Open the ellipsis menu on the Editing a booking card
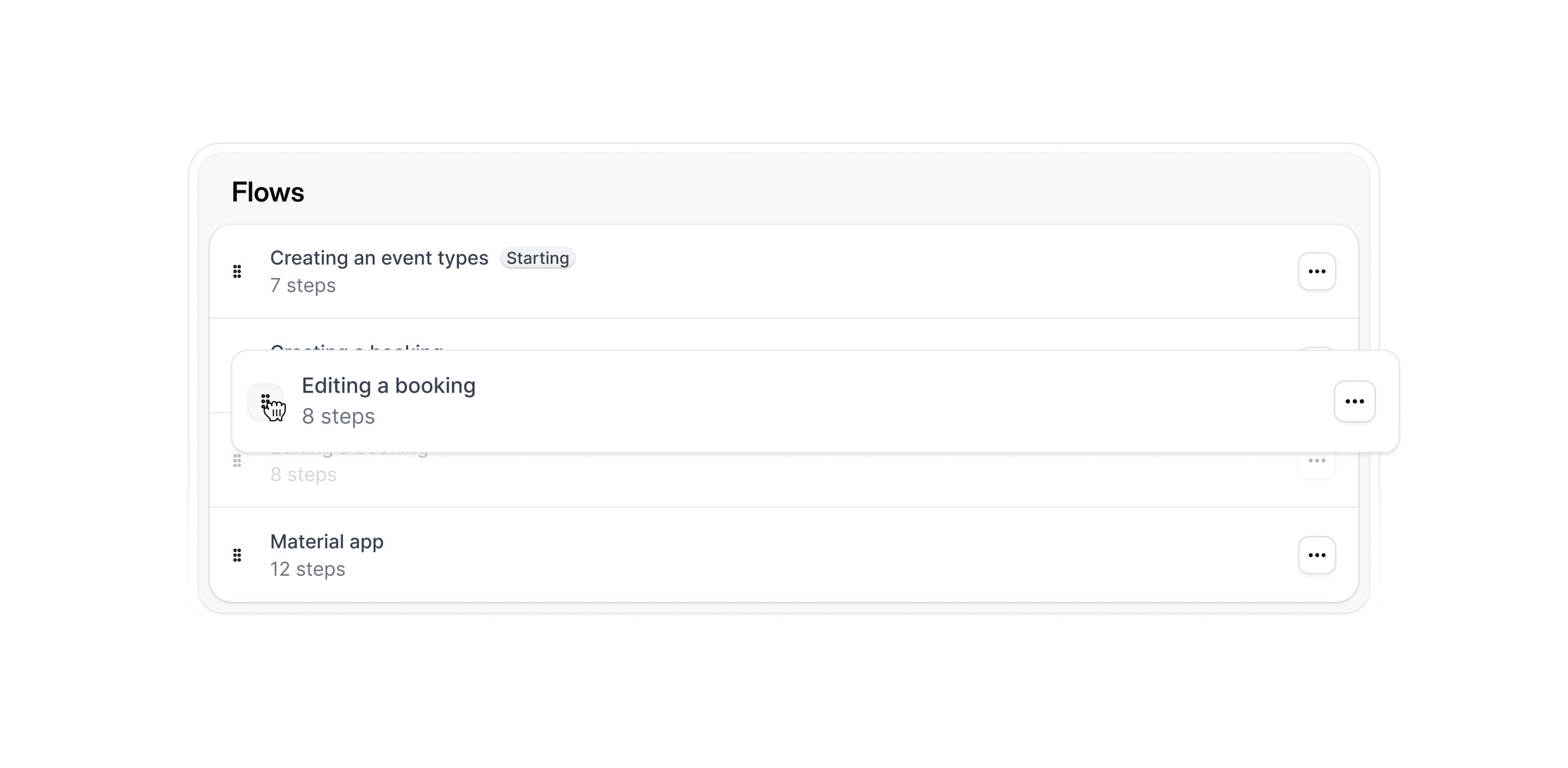This screenshot has height=768, width=1568. (1355, 401)
